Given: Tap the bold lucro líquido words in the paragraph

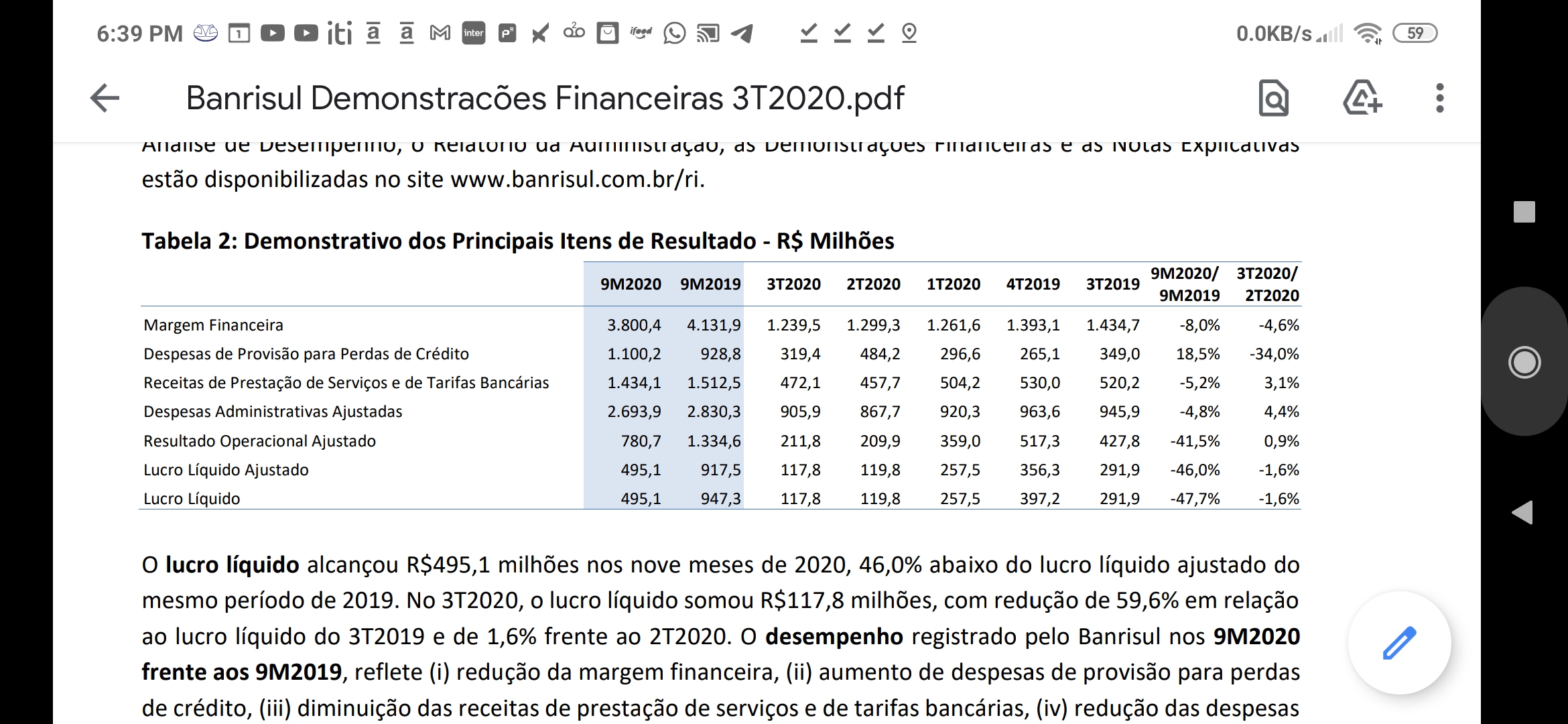Looking at the screenshot, I should coord(233,565).
